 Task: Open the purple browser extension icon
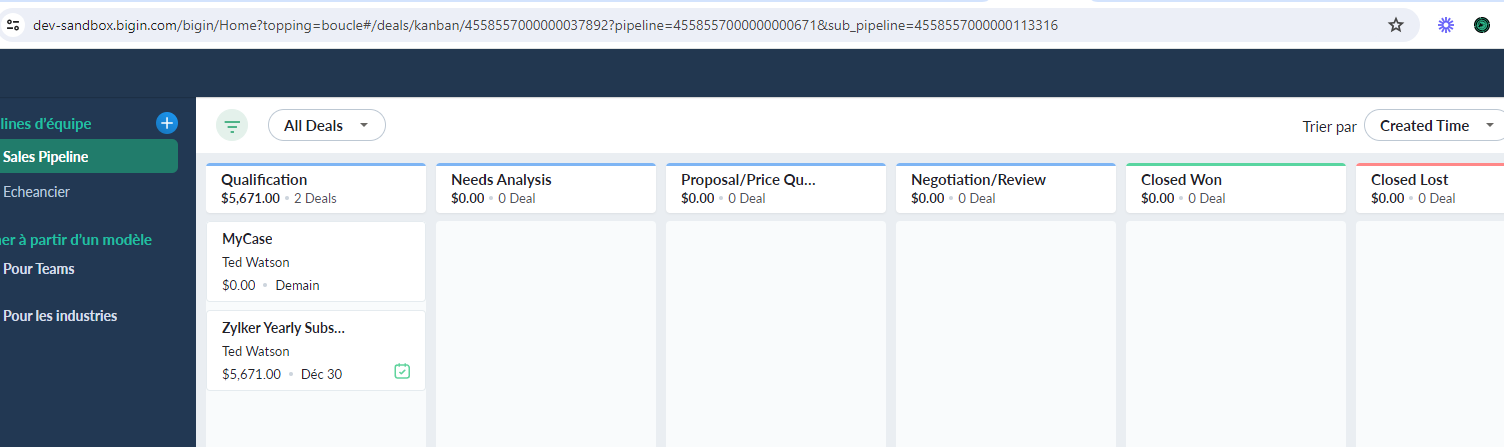coord(1445,25)
